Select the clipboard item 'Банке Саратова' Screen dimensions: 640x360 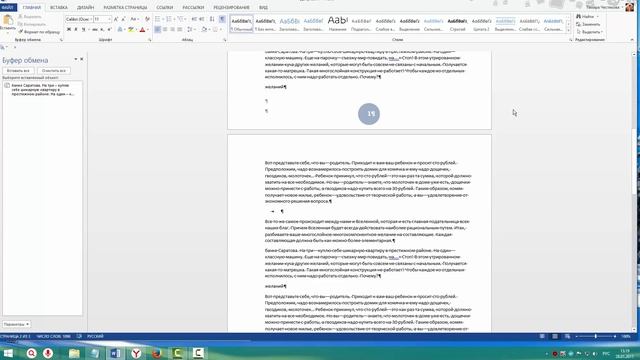pos(42,90)
